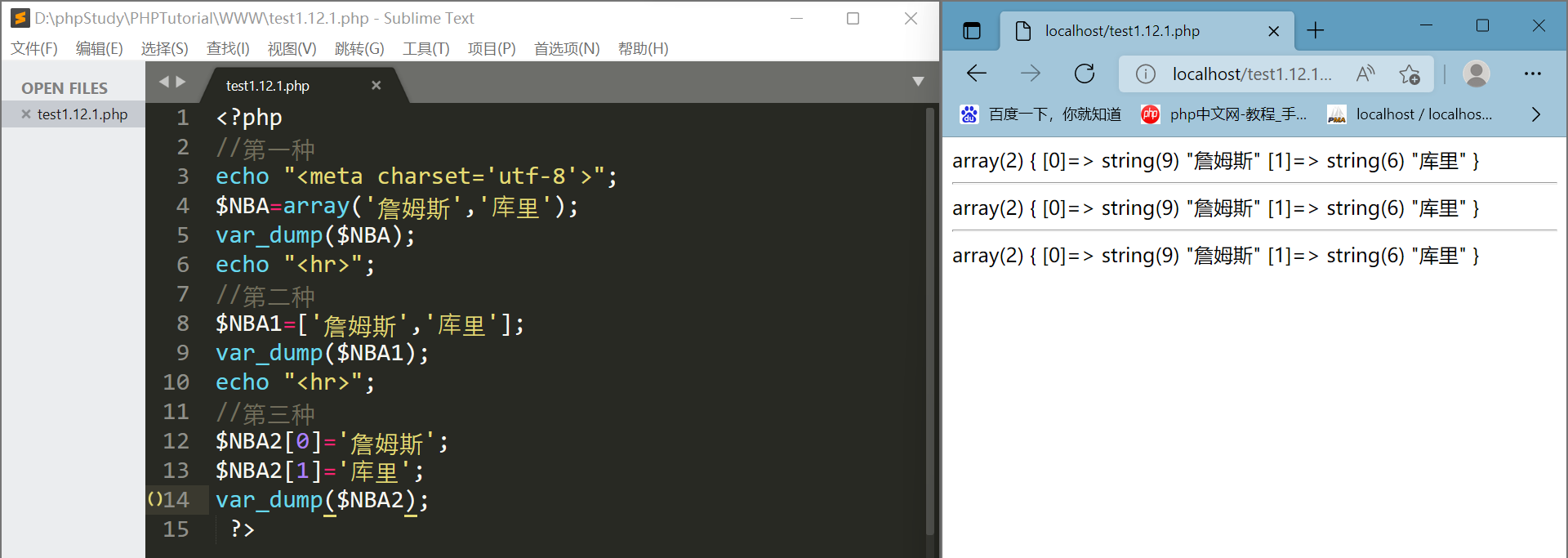Click the var_dump($NBA1); line
1568x558 pixels.
click(322, 353)
